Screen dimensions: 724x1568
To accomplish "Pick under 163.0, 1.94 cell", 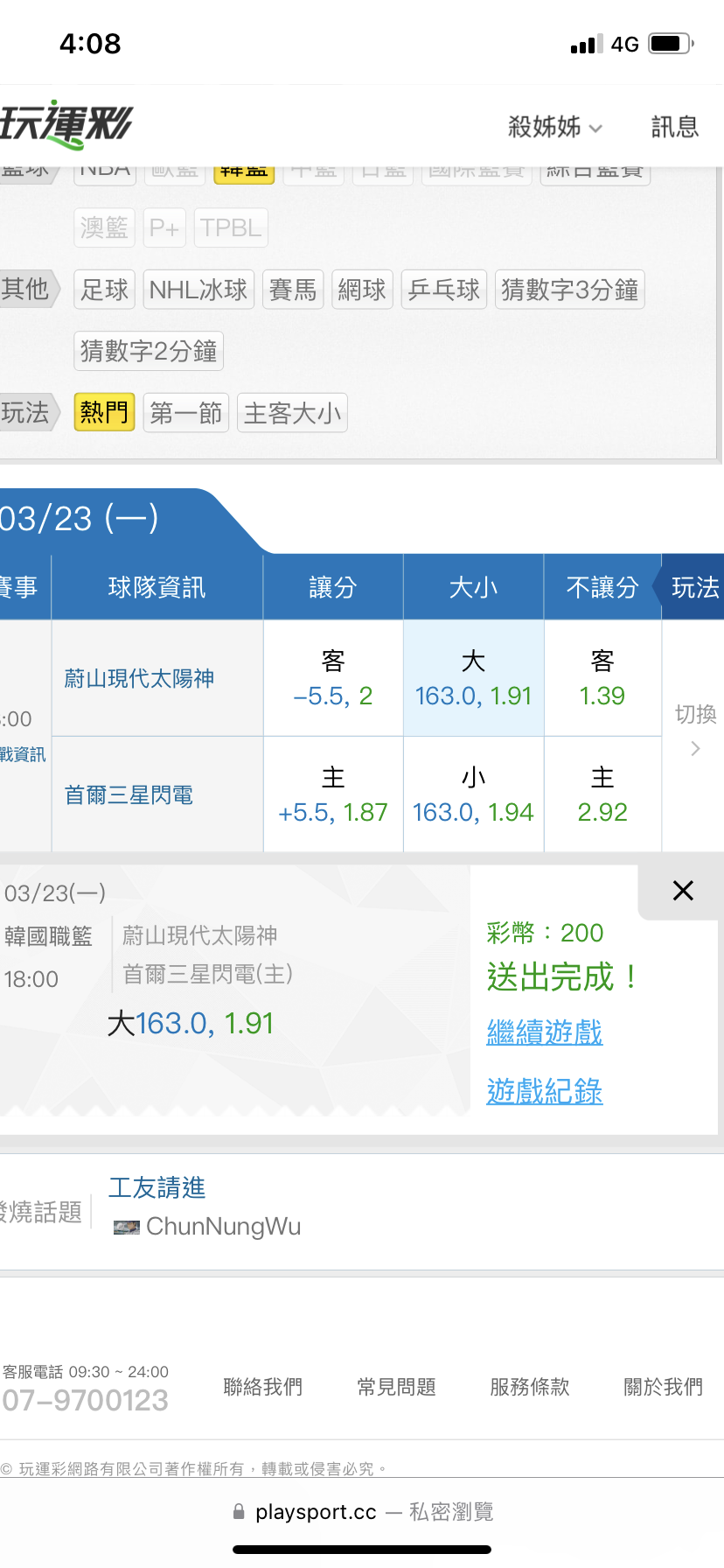I will tap(474, 794).
